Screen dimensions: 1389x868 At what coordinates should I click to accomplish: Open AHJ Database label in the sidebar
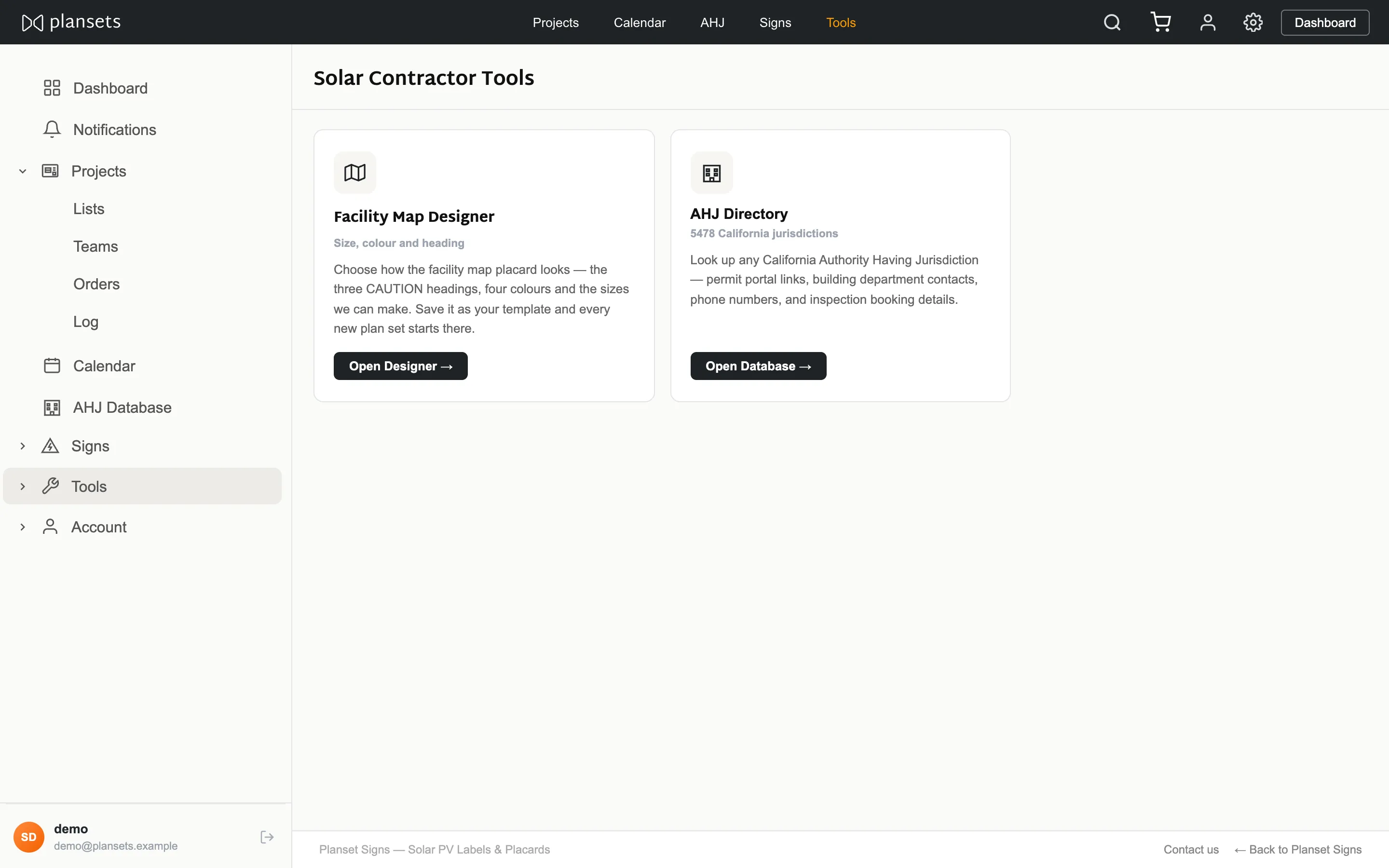point(122,407)
